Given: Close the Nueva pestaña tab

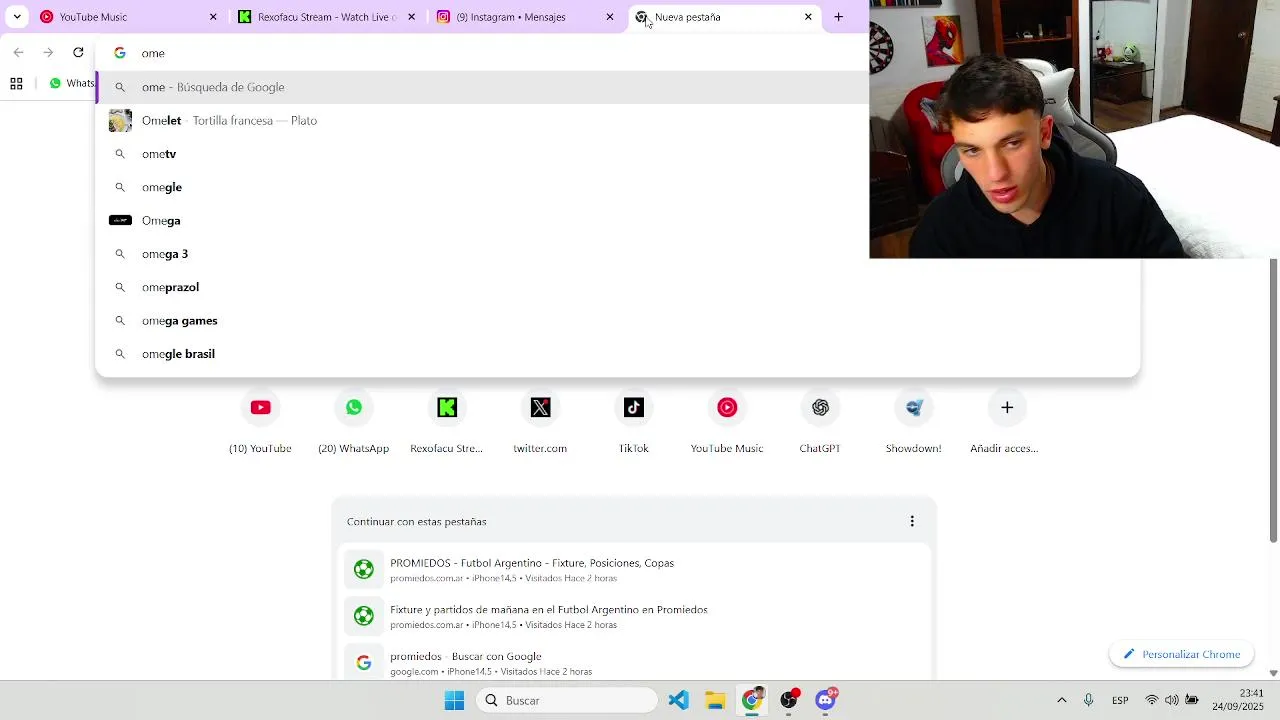Looking at the screenshot, I should pyautogui.click(x=808, y=17).
